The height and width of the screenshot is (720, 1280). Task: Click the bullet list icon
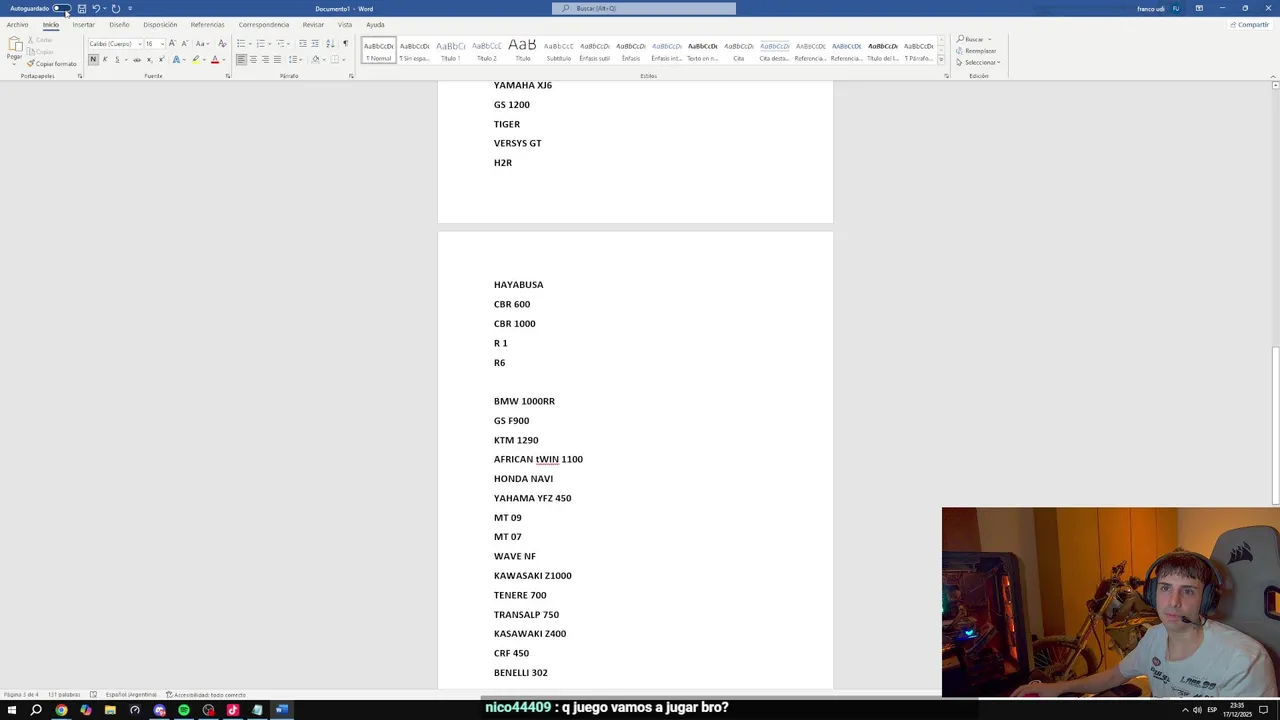click(241, 44)
